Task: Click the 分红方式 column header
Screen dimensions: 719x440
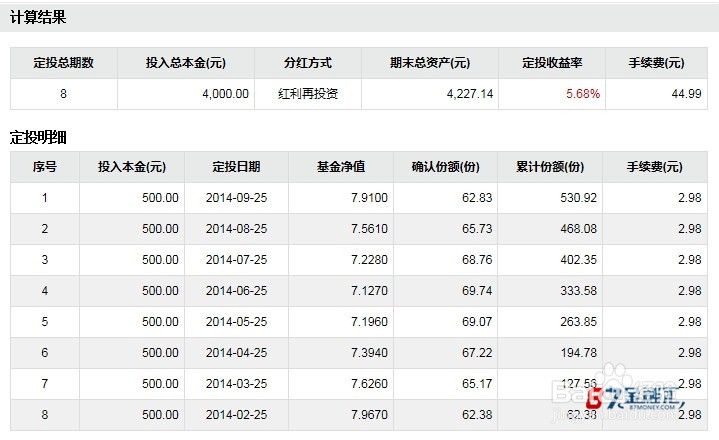Action: (x=308, y=63)
